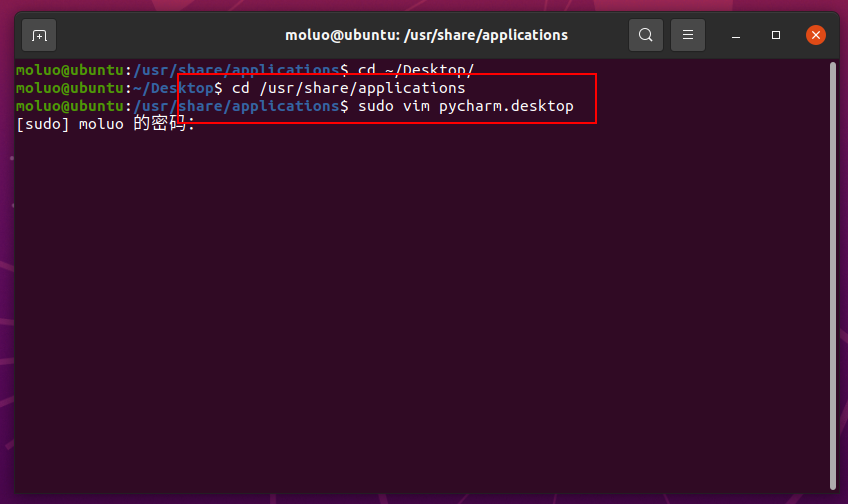Image resolution: width=848 pixels, height=504 pixels.
Task: Open terminal search
Action: coord(646,35)
